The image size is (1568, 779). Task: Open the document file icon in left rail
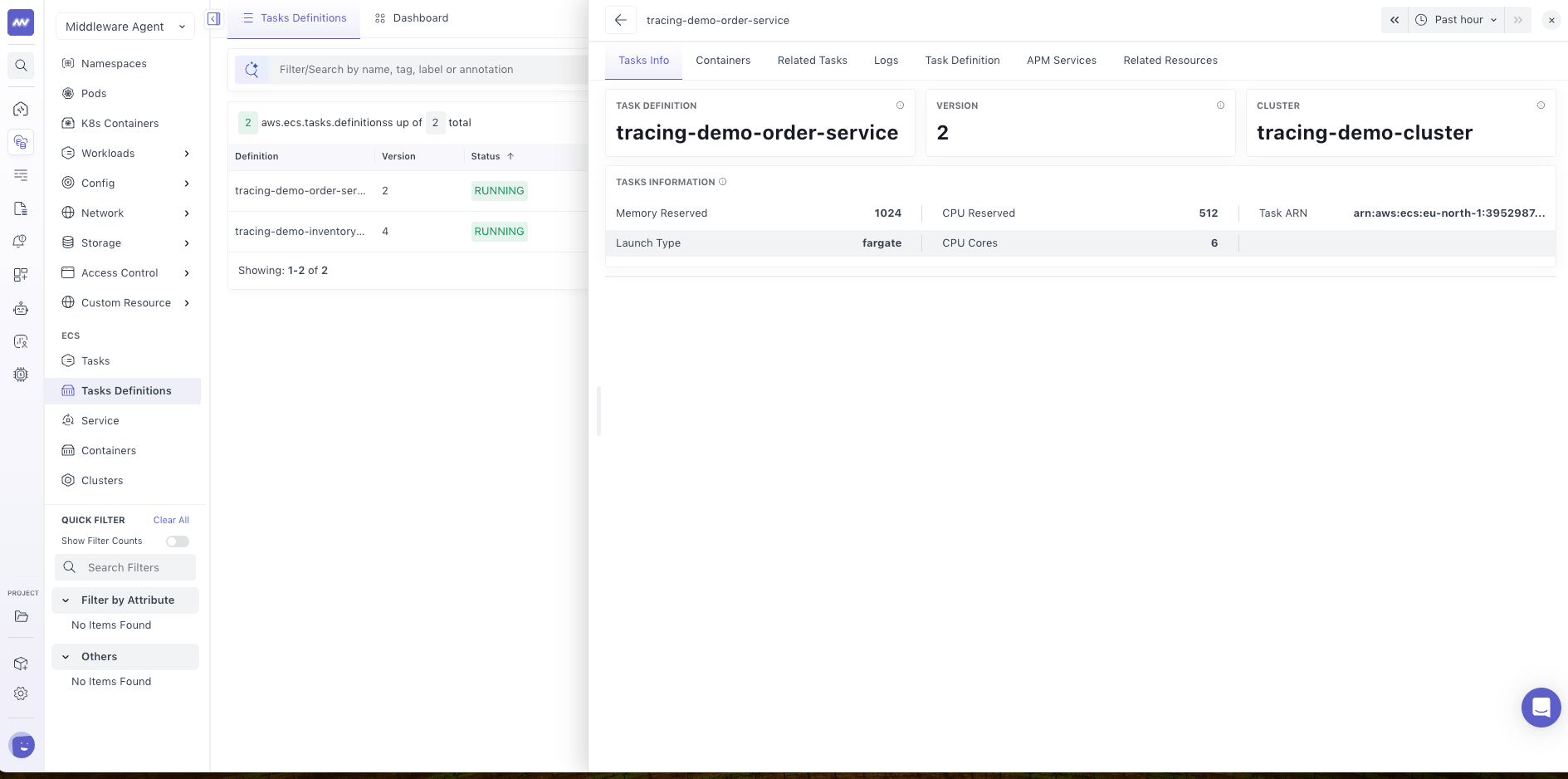point(21,208)
